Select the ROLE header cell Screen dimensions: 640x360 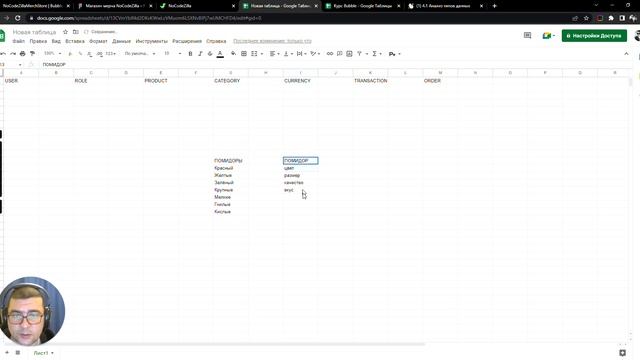(91, 81)
